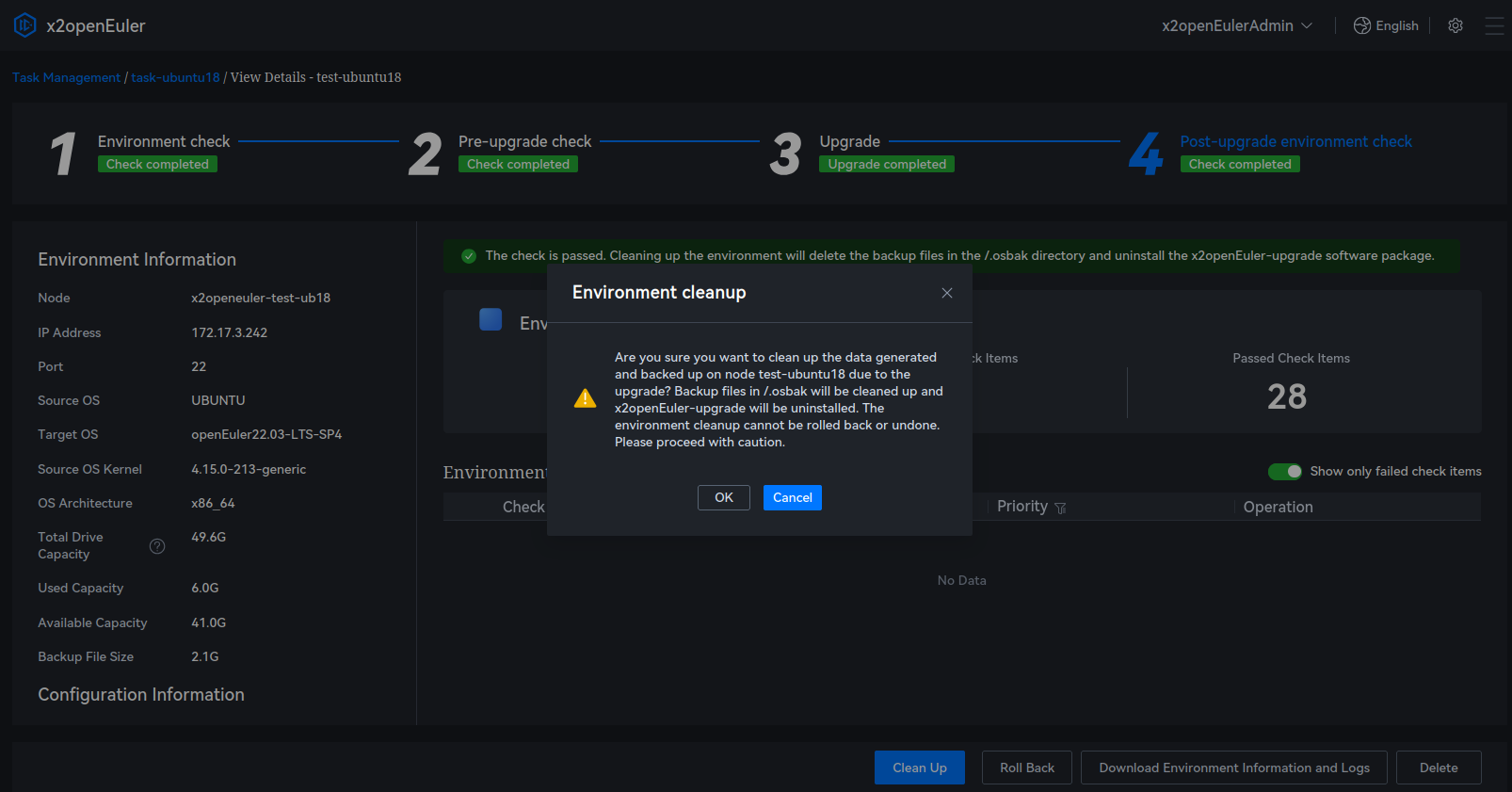
Task: Close the Environment cleanup dialog
Action: 947,293
